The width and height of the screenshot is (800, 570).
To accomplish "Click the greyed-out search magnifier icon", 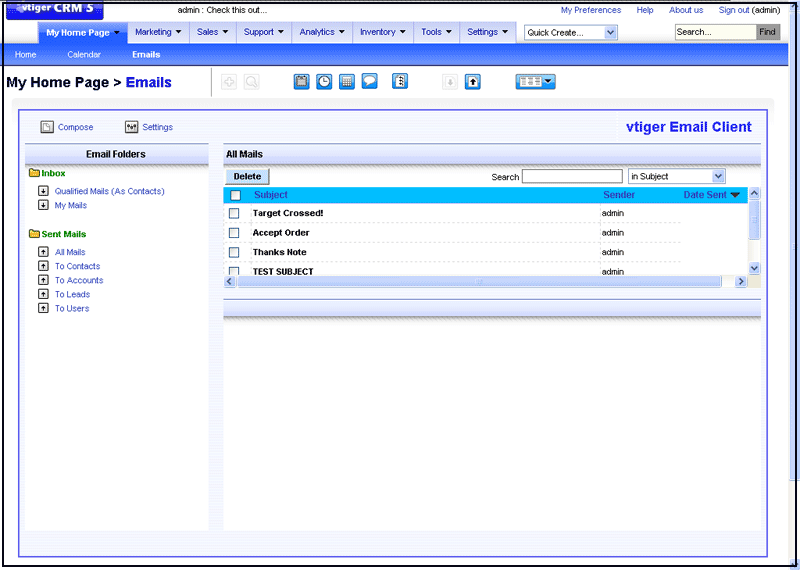I will [252, 82].
